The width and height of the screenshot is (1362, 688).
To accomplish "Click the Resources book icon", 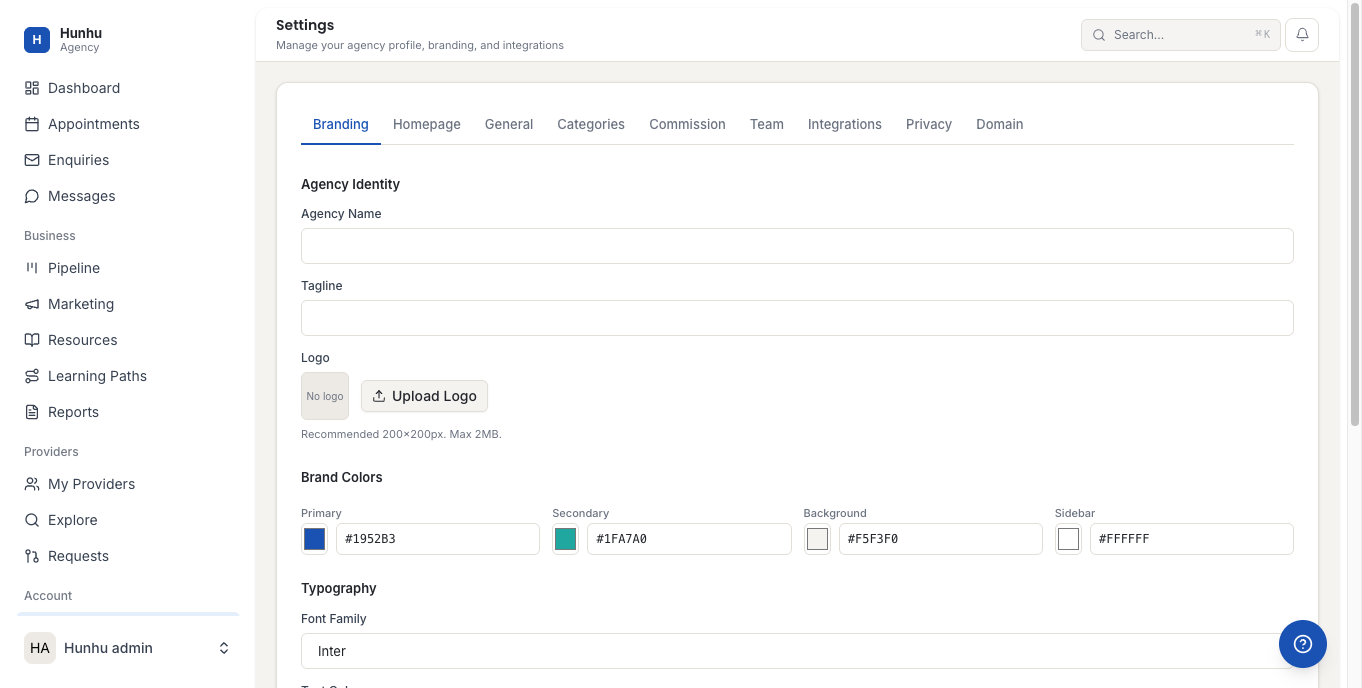I will tap(32, 340).
